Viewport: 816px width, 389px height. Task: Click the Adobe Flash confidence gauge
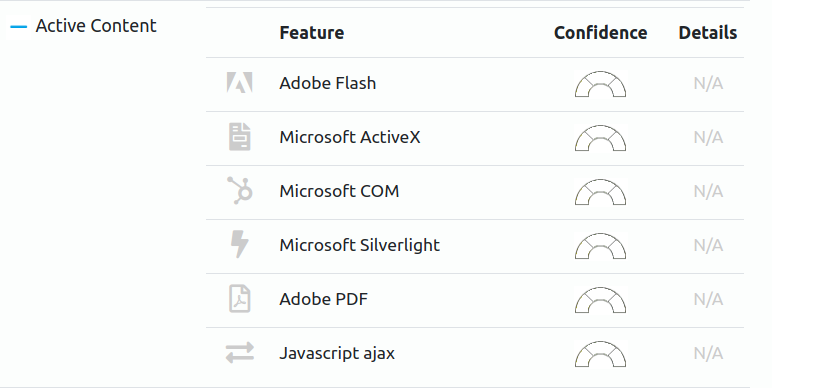point(600,84)
